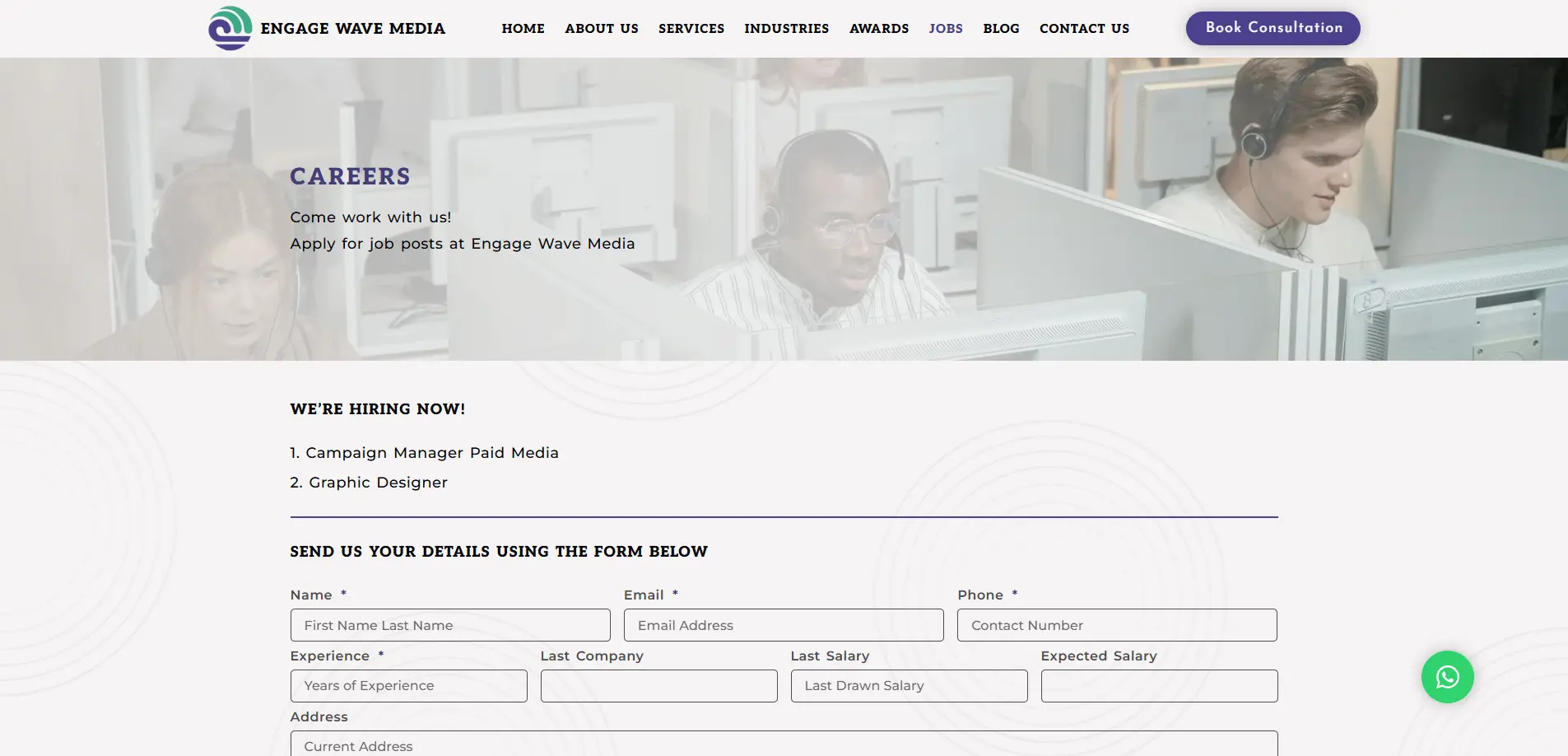Click the CAREERS heading text
Viewport: 1568px width, 756px height.
[x=350, y=176]
